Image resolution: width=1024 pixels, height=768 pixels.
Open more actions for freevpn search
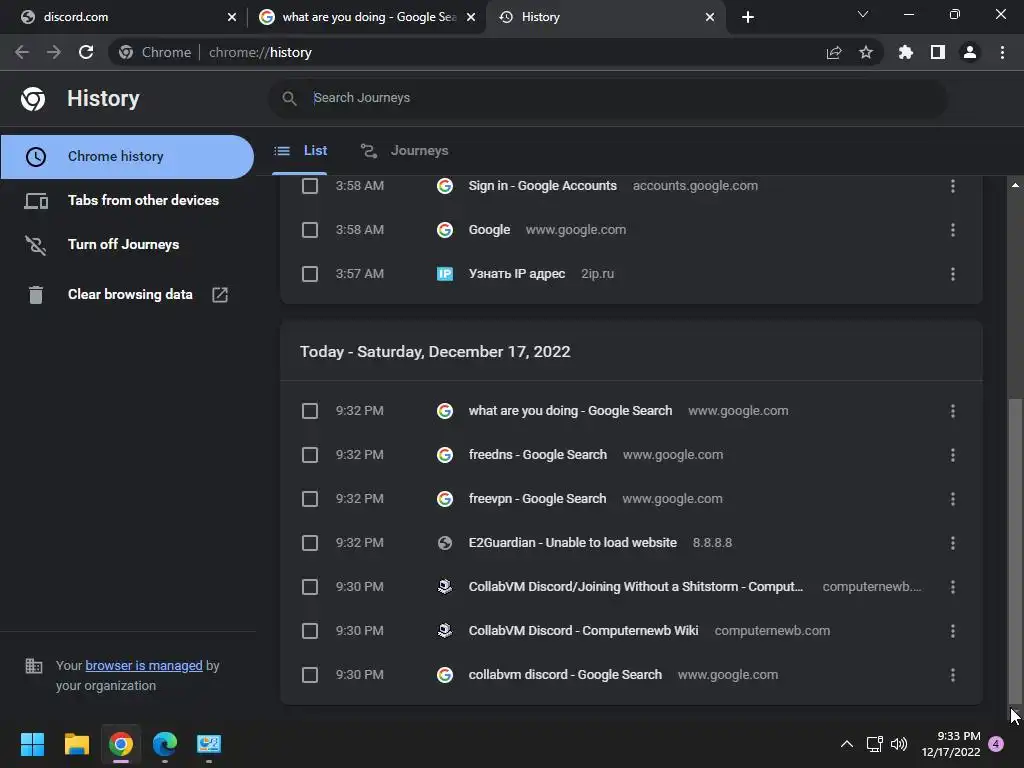pos(953,499)
